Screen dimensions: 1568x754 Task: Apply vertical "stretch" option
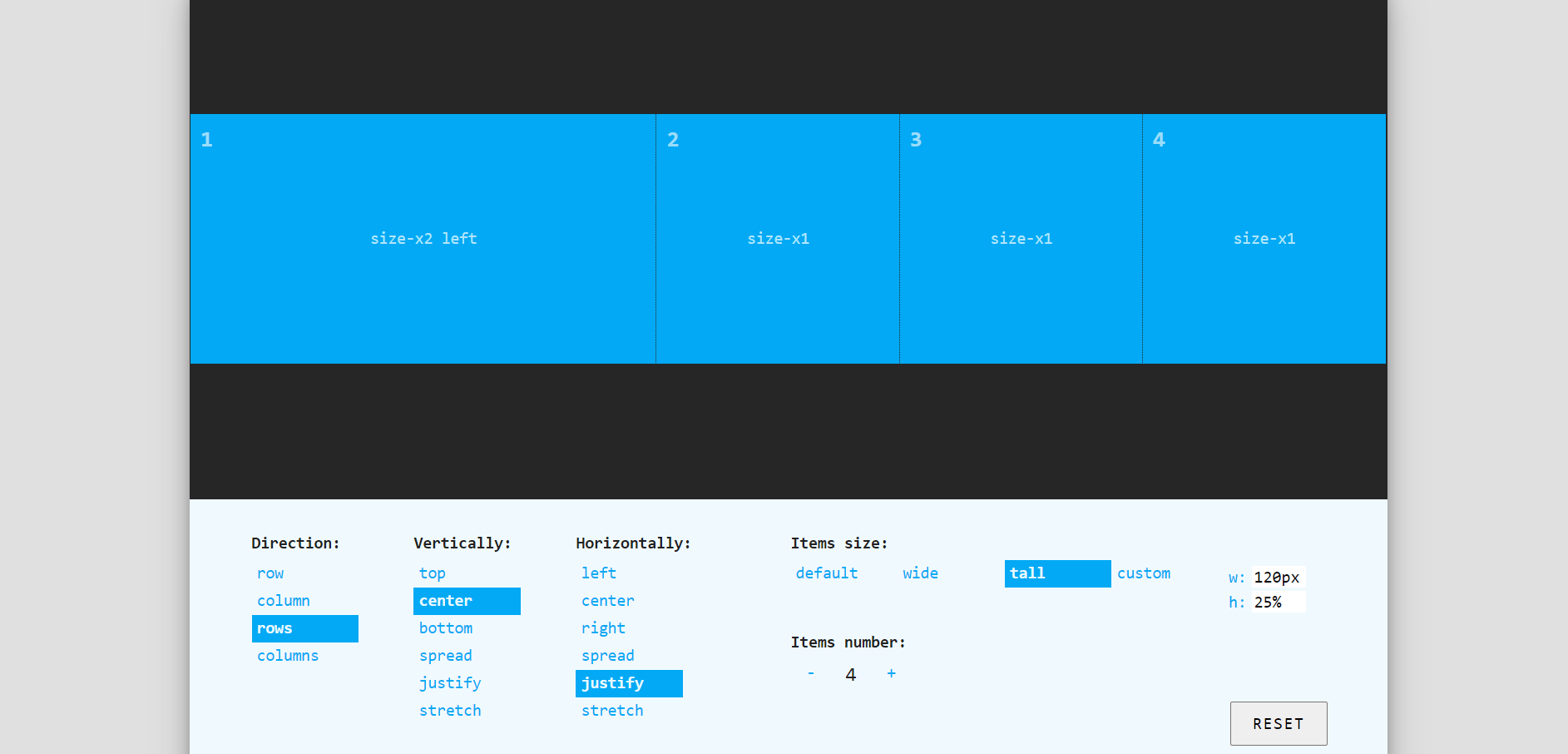tap(450, 710)
